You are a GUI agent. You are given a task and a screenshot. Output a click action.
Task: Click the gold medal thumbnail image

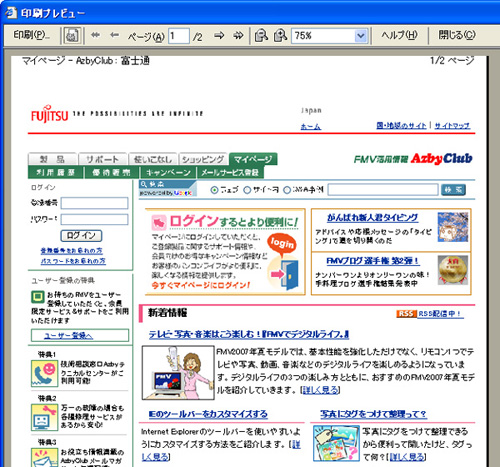453,270
